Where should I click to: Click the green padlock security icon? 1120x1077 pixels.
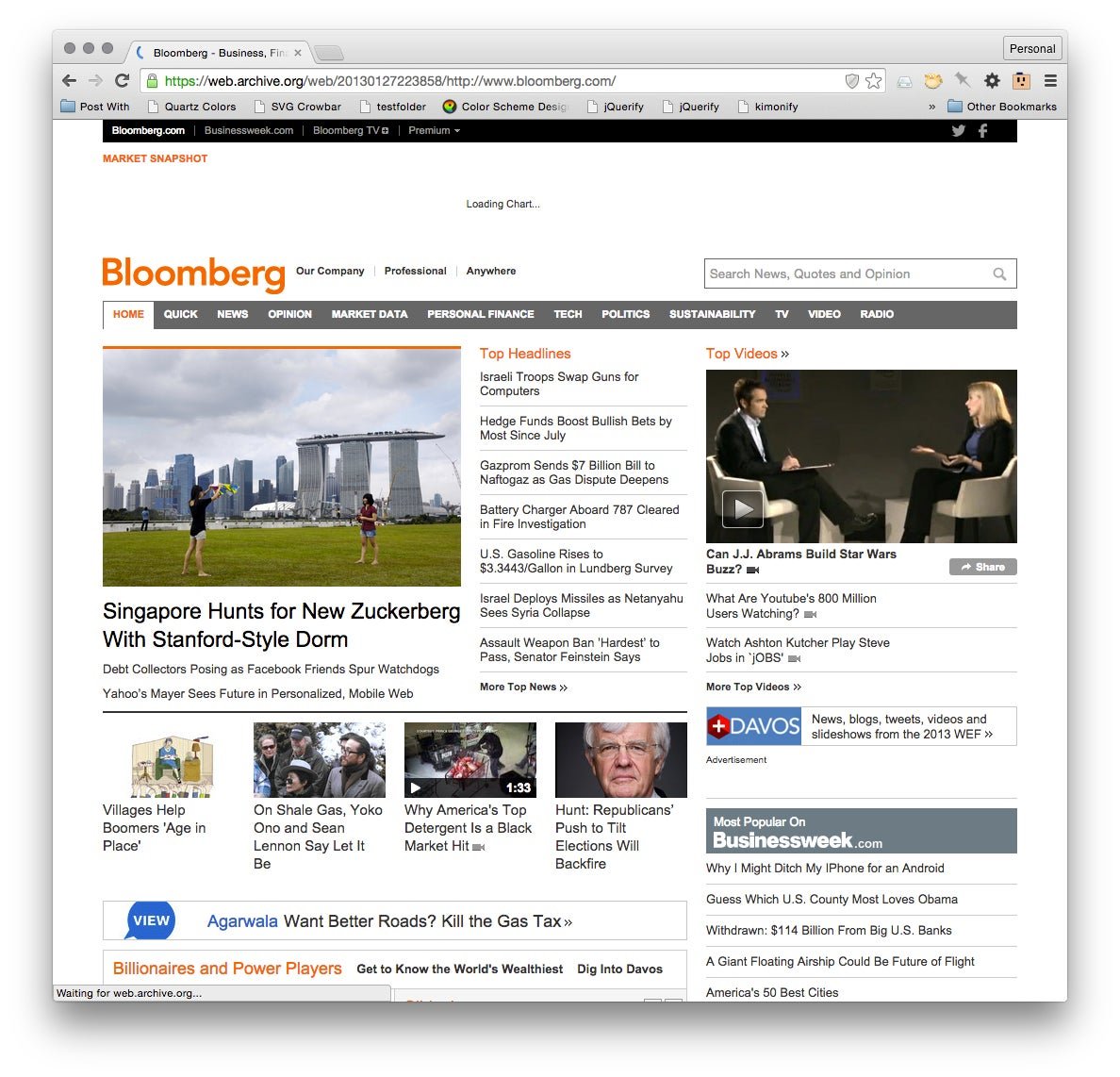(152, 81)
